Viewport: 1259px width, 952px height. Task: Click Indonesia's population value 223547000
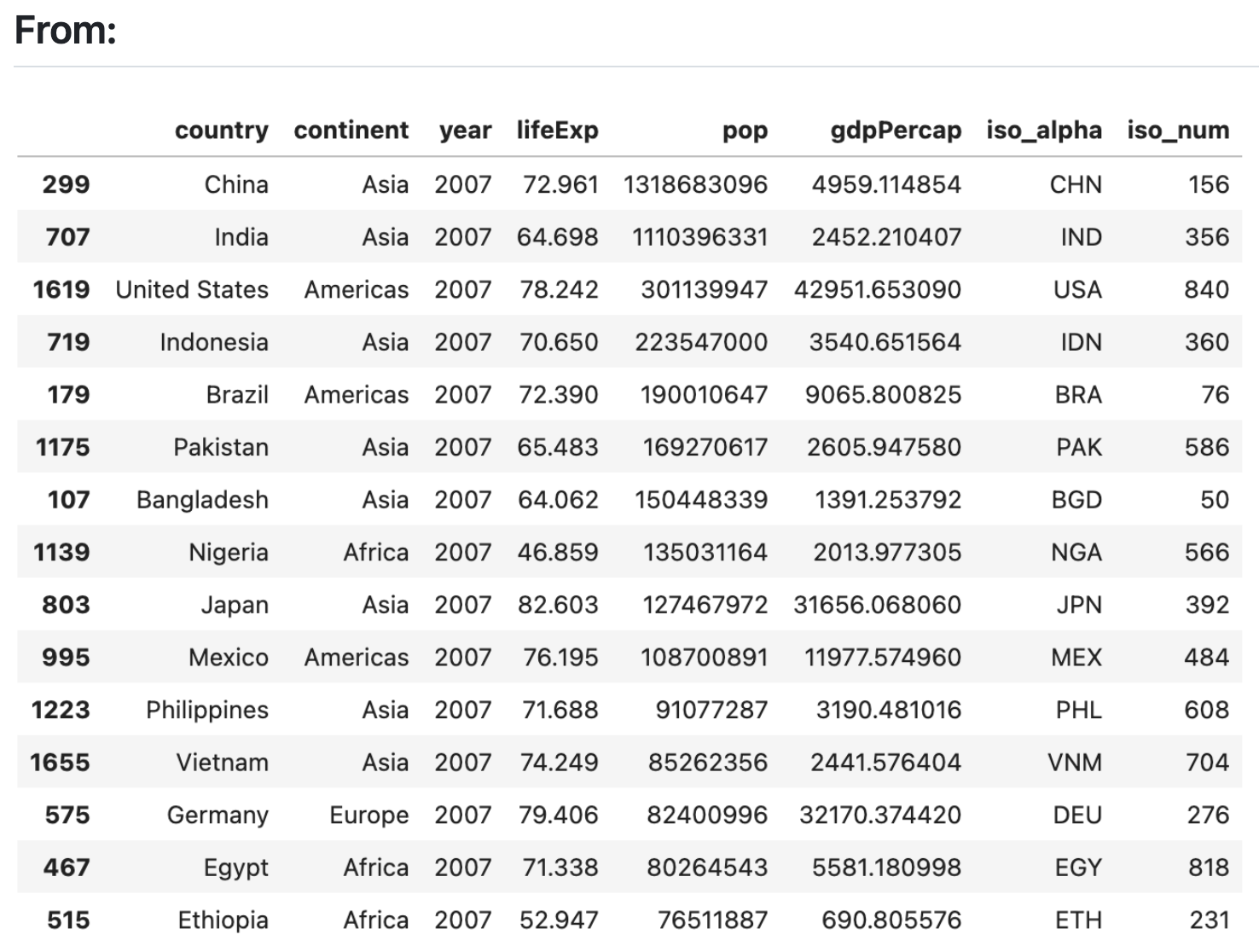[701, 342]
